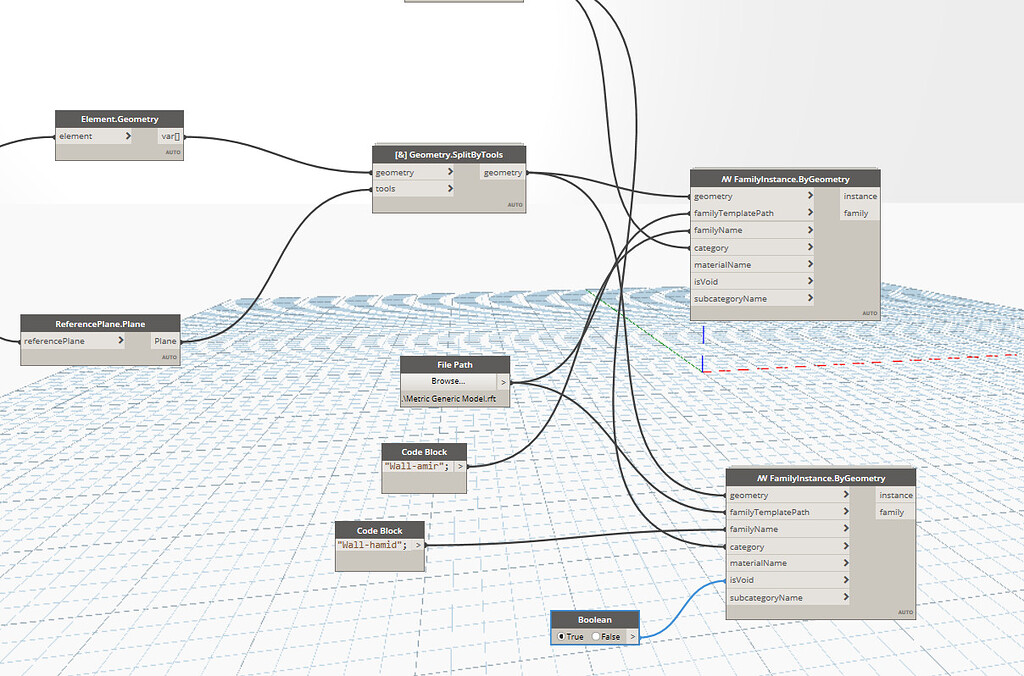Viewport: 1024px width, 676px height.
Task: Click the instance output port of upper FamilyInstance.ByGeometry
Action: (x=860, y=196)
